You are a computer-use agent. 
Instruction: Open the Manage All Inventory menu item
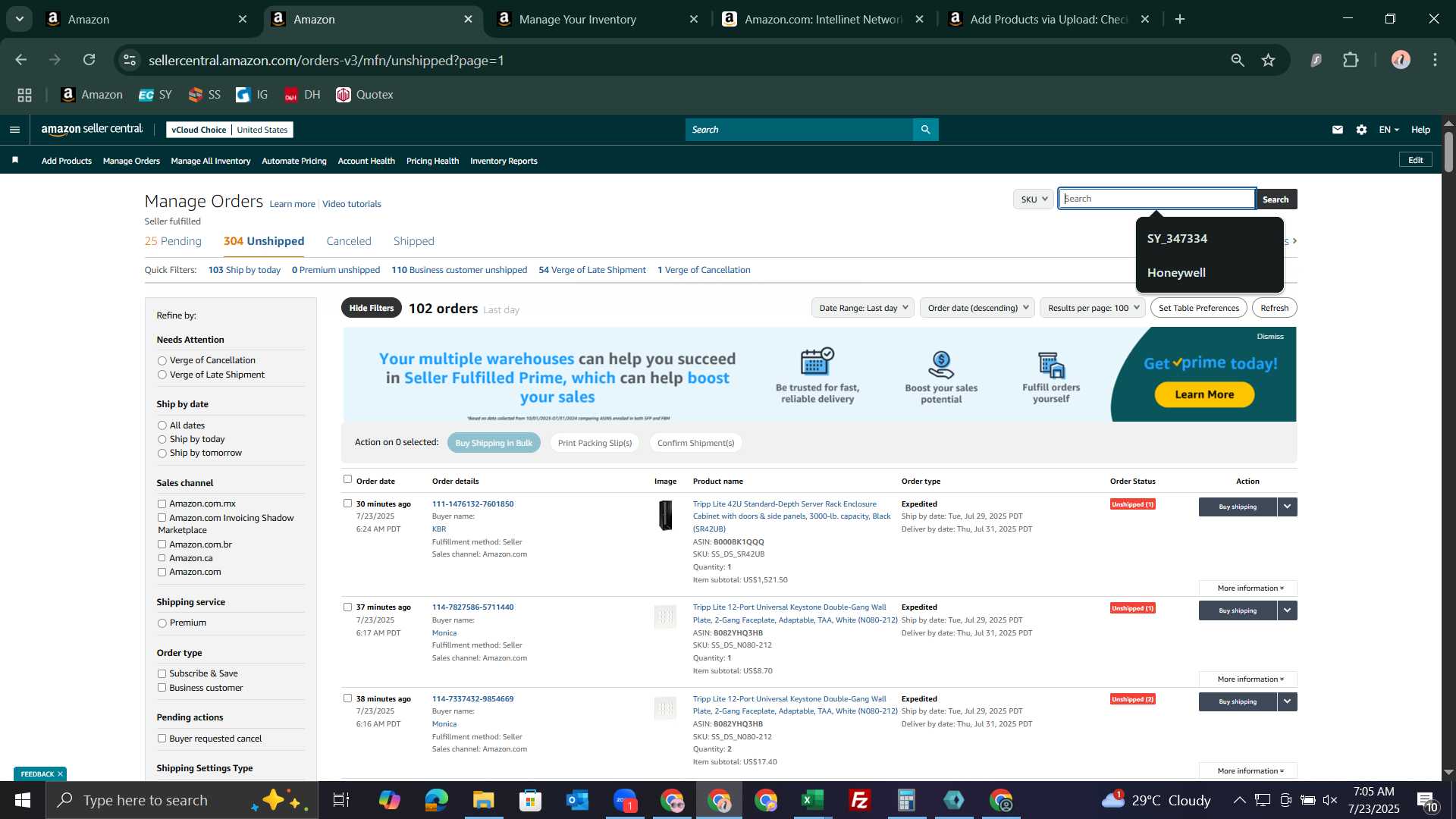point(211,161)
